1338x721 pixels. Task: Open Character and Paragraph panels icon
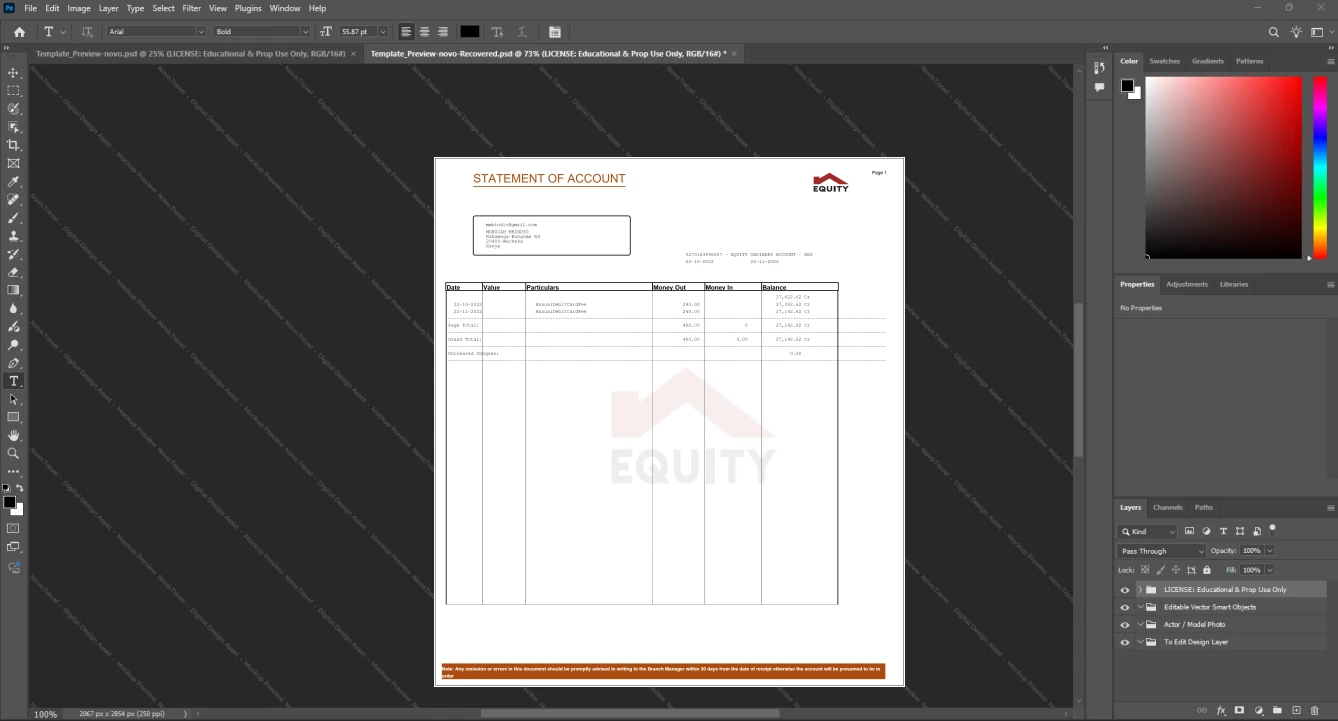coord(555,32)
